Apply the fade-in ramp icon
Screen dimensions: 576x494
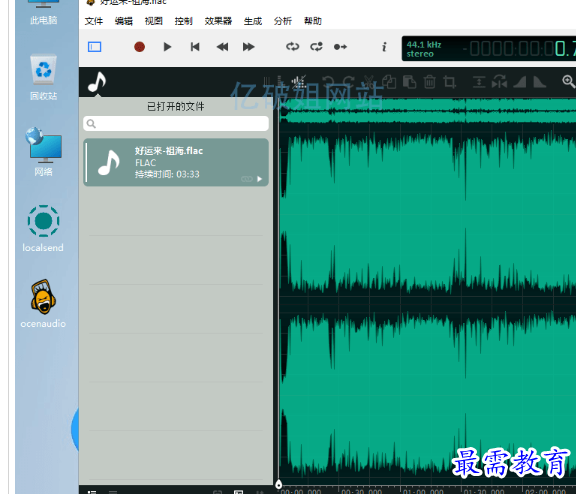[519, 82]
